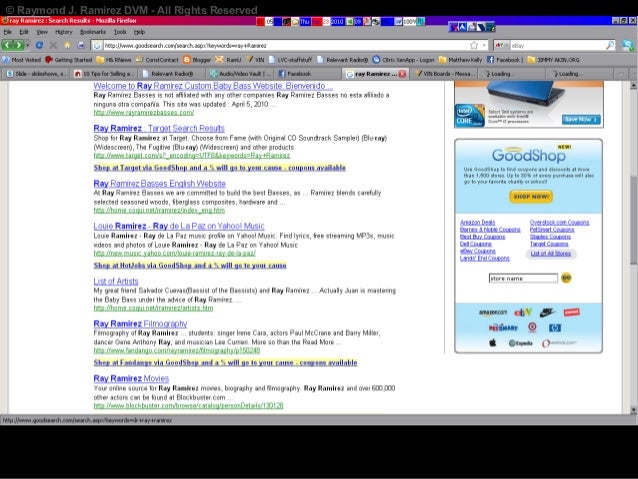This screenshot has width=638, height=479.
Task: Open the back/forward history dropdown arrow
Action: 28,45
